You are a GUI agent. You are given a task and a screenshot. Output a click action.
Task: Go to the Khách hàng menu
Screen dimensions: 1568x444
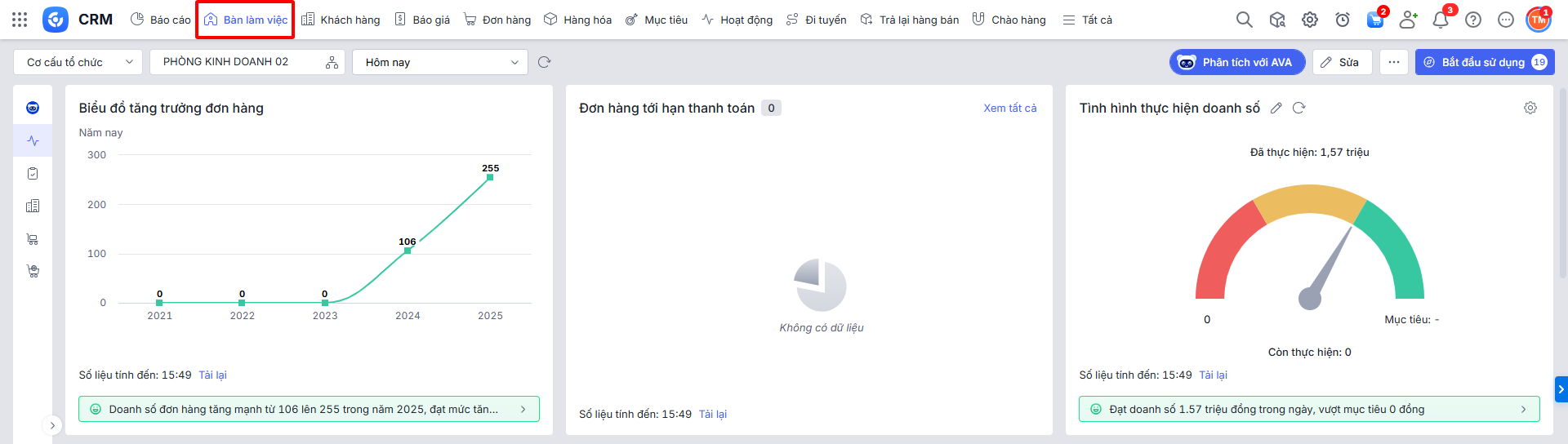click(x=341, y=20)
